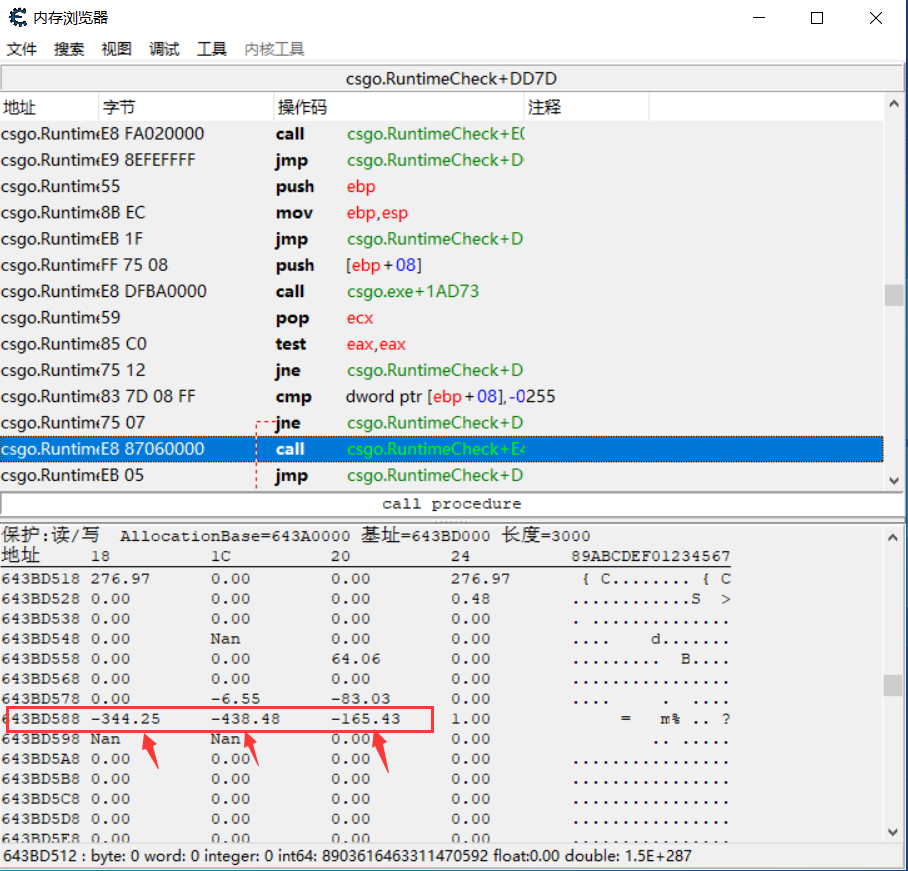Select the cmp dword ptr [ebp+08] row
908x871 pixels.
coord(442,396)
